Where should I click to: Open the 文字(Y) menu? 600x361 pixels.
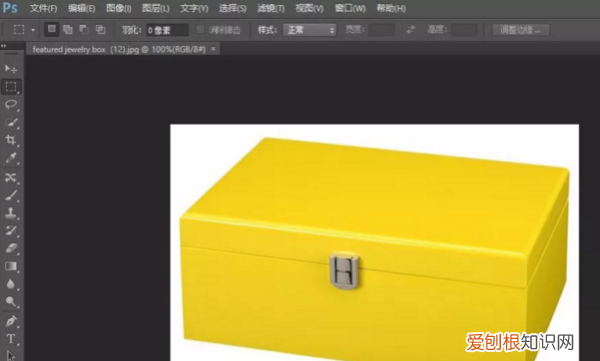click(x=194, y=8)
